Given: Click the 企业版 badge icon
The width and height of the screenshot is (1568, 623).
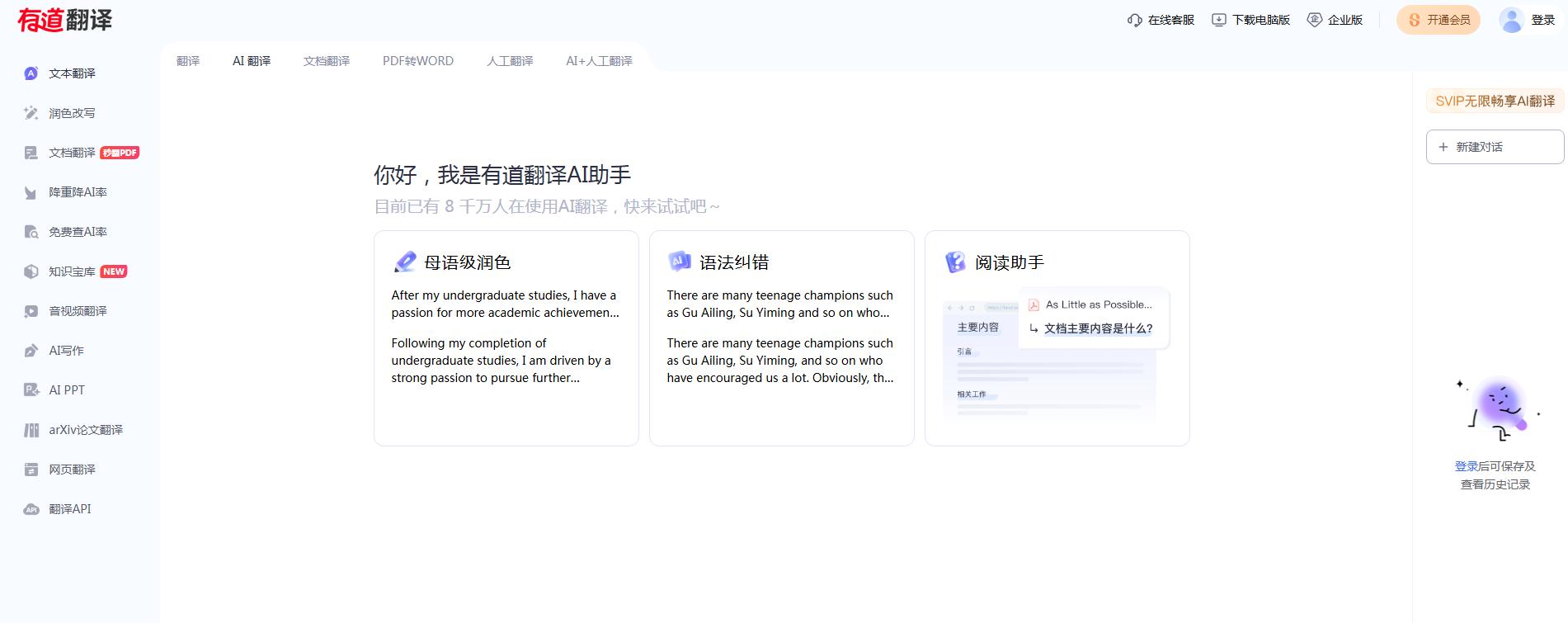Looking at the screenshot, I should (1315, 20).
